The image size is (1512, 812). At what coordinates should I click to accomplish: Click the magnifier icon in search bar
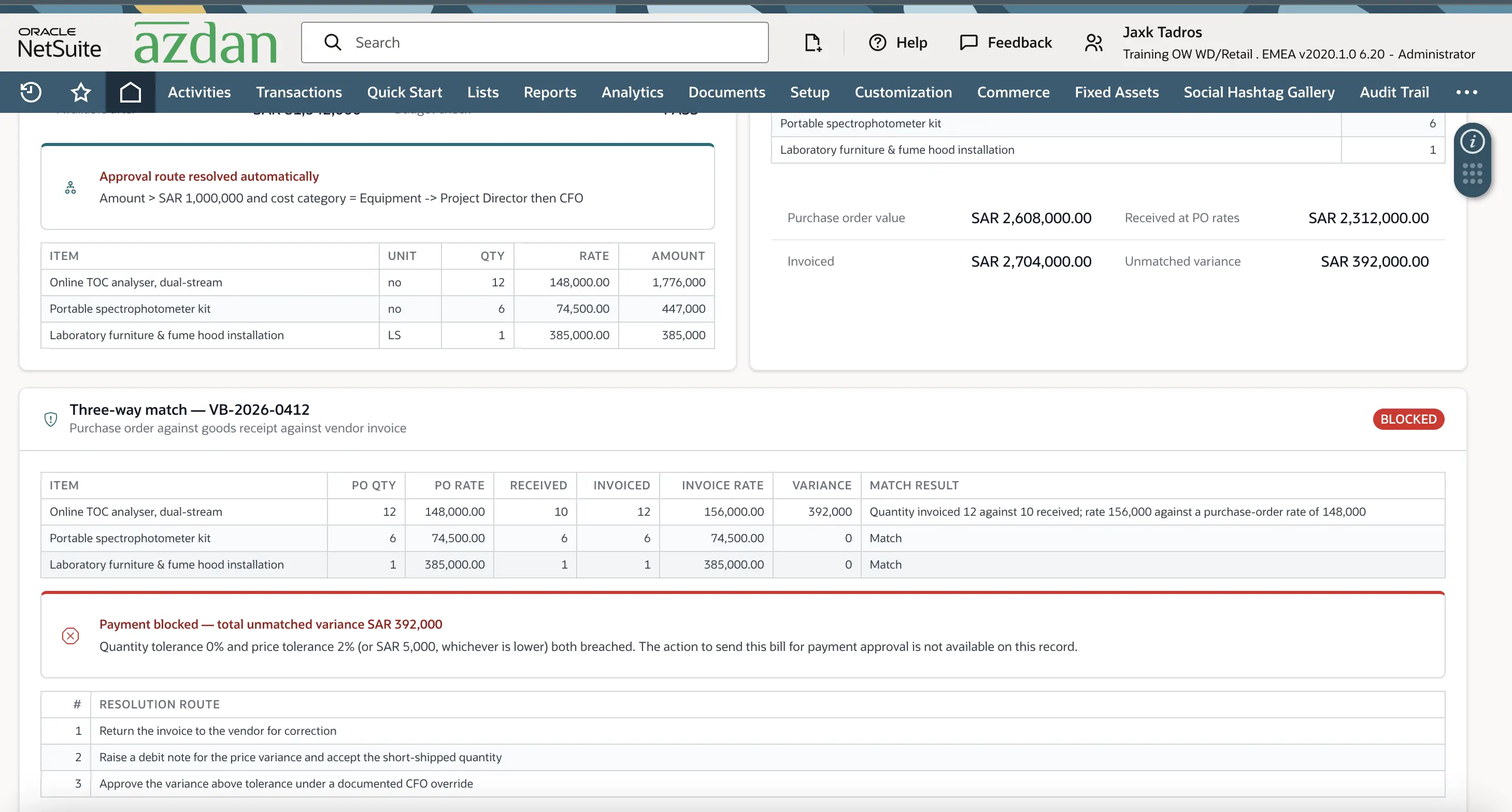pyautogui.click(x=333, y=42)
